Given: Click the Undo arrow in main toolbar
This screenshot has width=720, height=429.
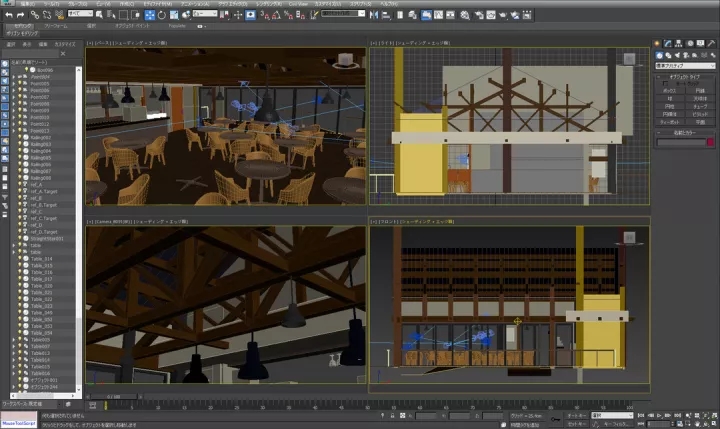Looking at the screenshot, I should point(8,15).
